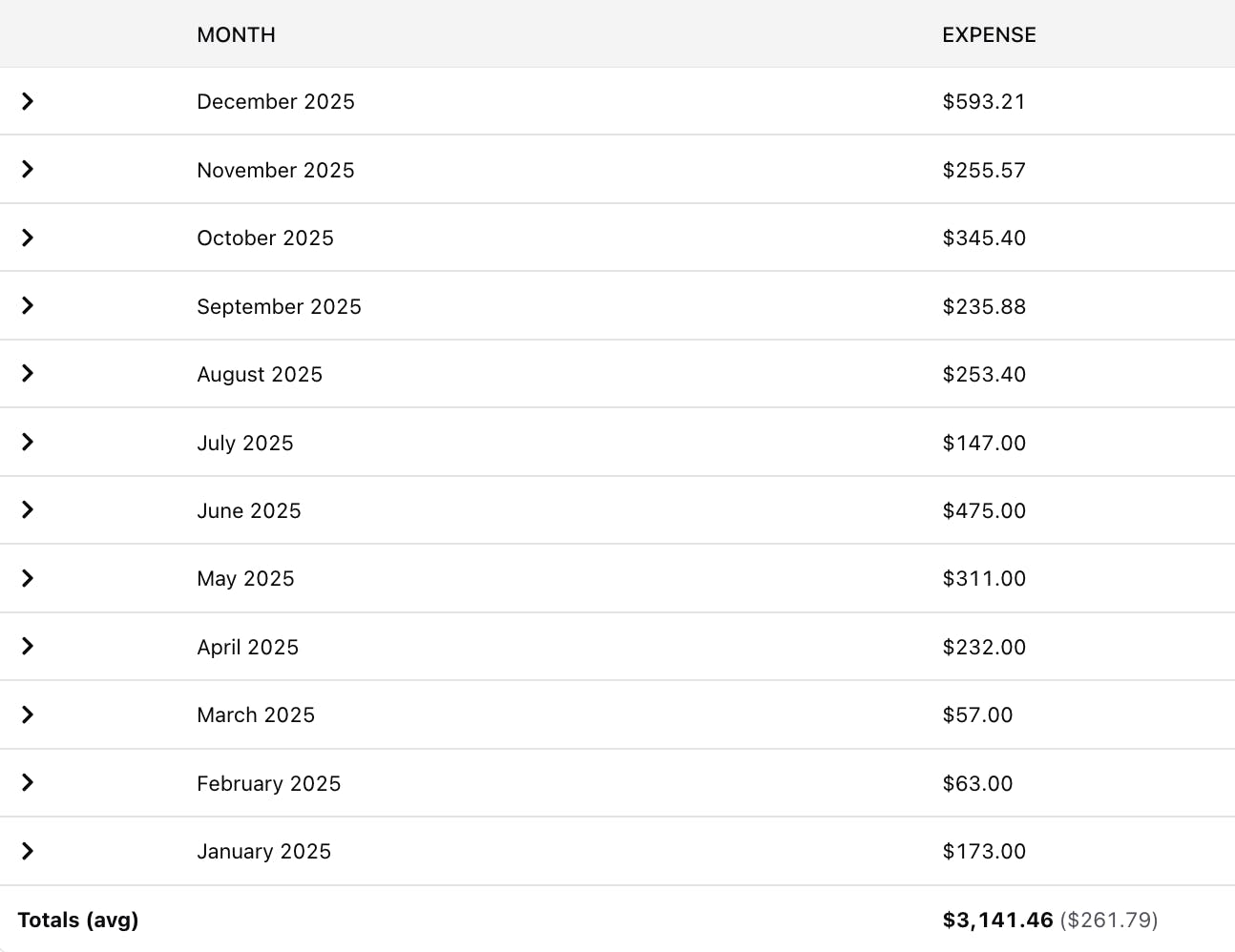This screenshot has height=952, width=1235.
Task: Expand the January 2025 row chevron
Action: pyautogui.click(x=28, y=851)
